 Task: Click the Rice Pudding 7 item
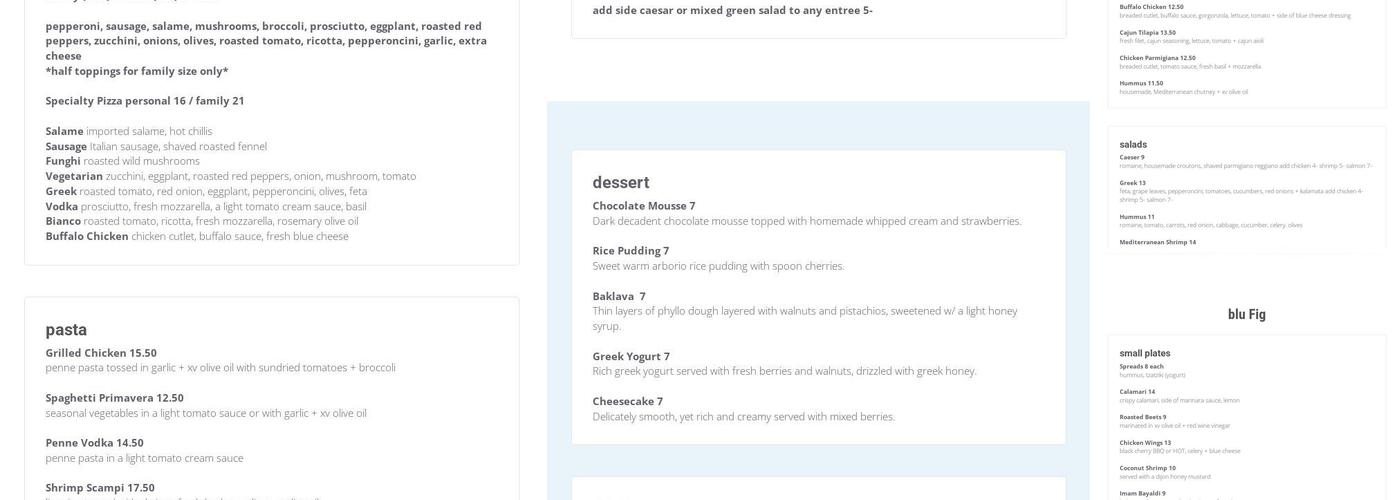click(x=630, y=251)
